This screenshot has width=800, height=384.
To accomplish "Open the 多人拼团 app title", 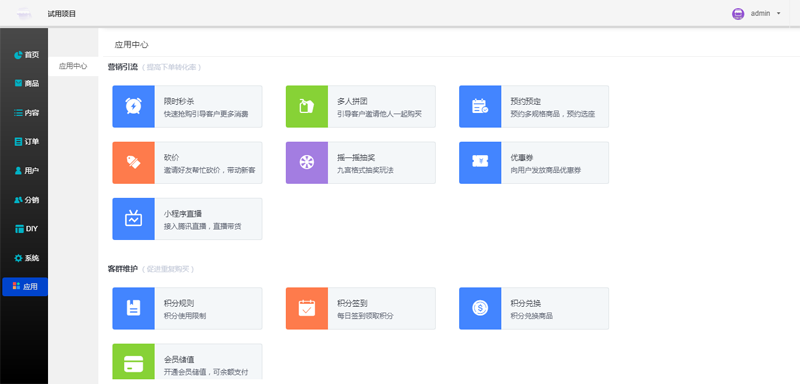I will pyautogui.click(x=353, y=101).
